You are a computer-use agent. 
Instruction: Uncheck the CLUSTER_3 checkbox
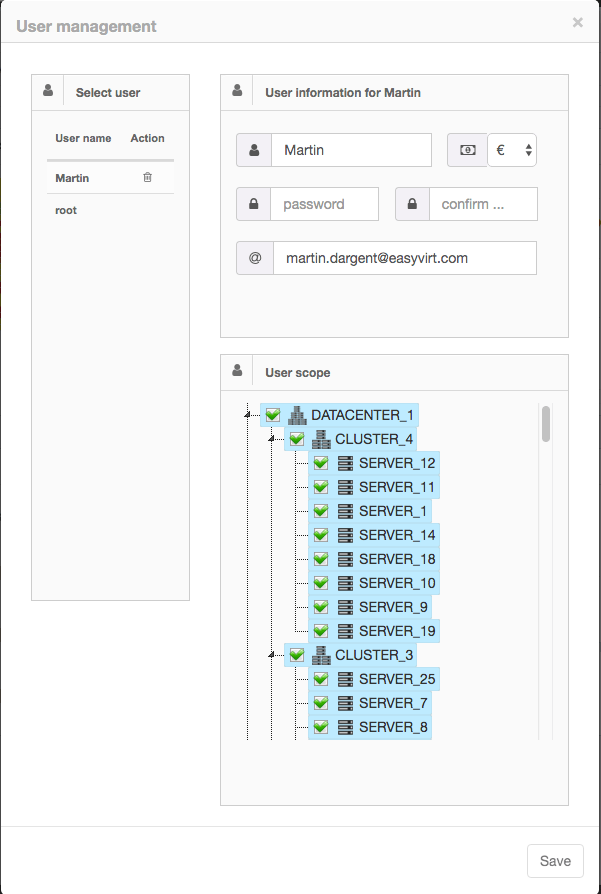click(297, 655)
